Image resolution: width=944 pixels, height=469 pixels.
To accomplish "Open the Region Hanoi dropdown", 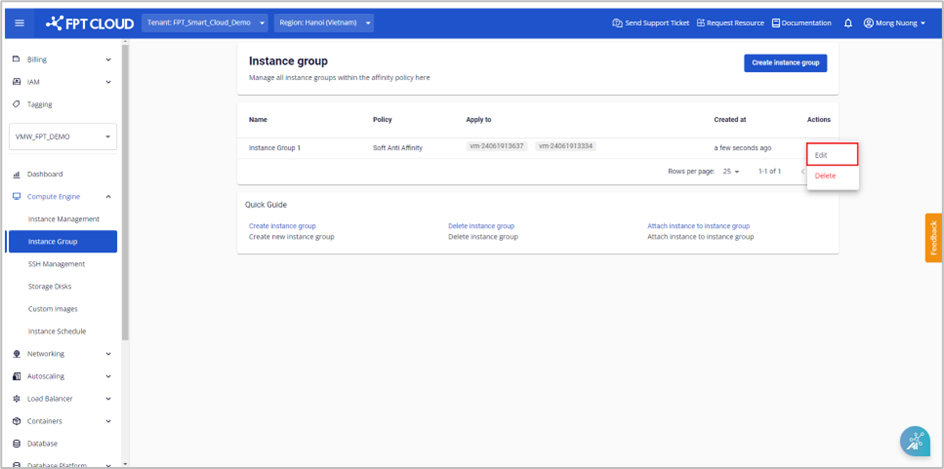I will (x=323, y=22).
